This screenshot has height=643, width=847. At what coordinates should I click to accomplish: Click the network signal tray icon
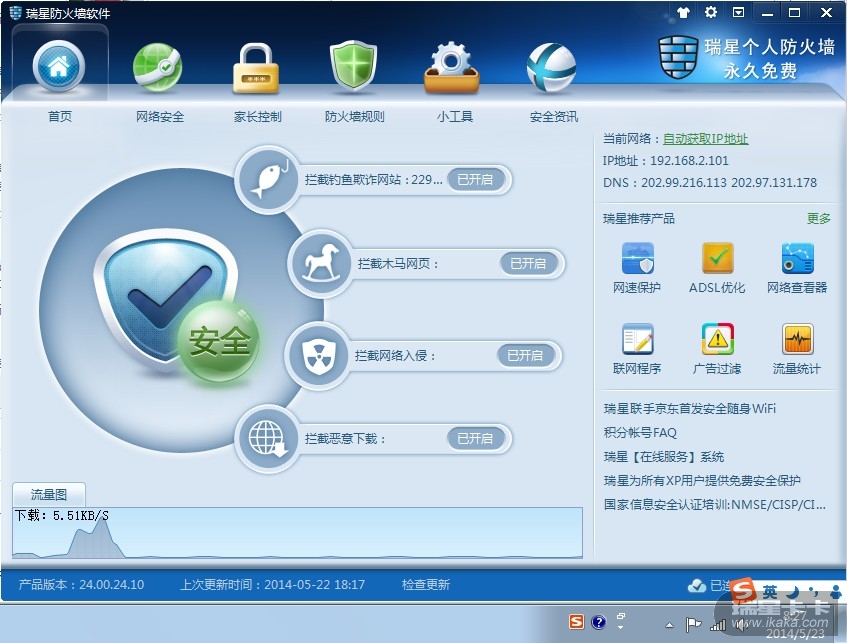point(717,625)
